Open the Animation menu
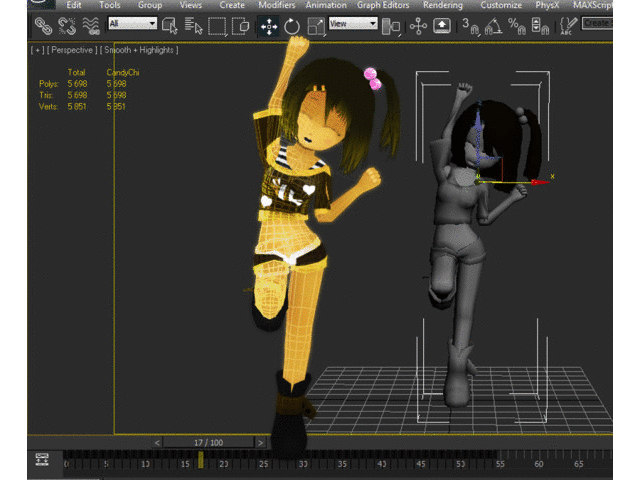 pyautogui.click(x=326, y=5)
